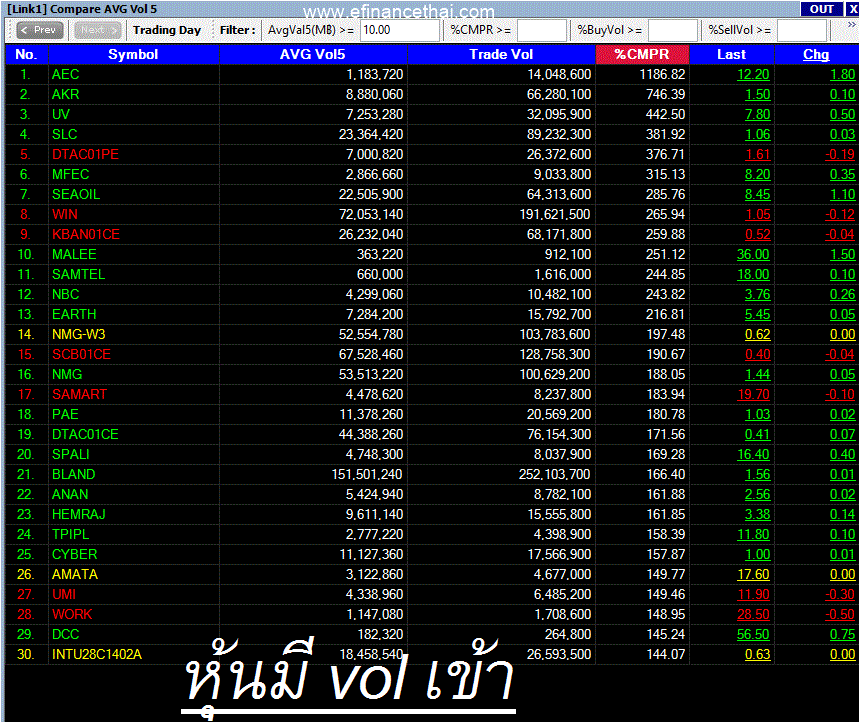
Task: Click the UMI change value -0.30
Action: pyautogui.click(x=840, y=594)
